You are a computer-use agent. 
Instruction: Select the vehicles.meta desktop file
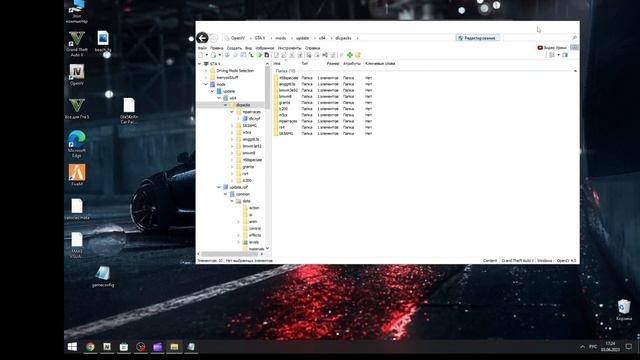77,209
